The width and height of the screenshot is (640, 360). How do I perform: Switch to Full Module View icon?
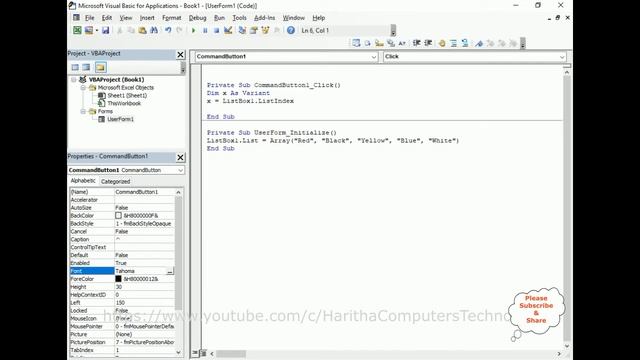[203, 353]
